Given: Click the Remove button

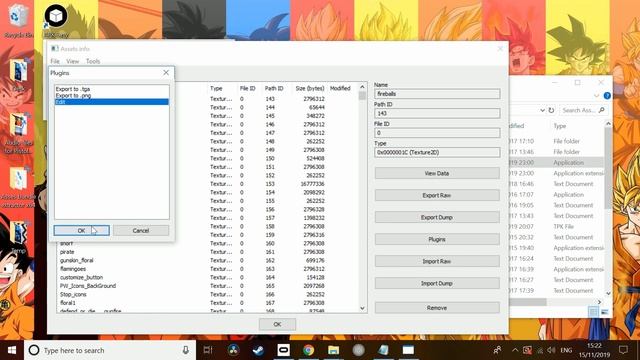Looking at the screenshot, I should click(x=437, y=308).
